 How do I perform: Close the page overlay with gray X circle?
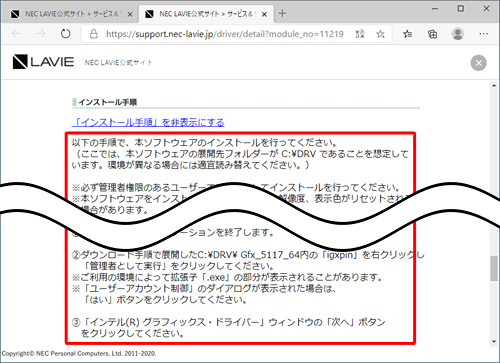pos(479,63)
